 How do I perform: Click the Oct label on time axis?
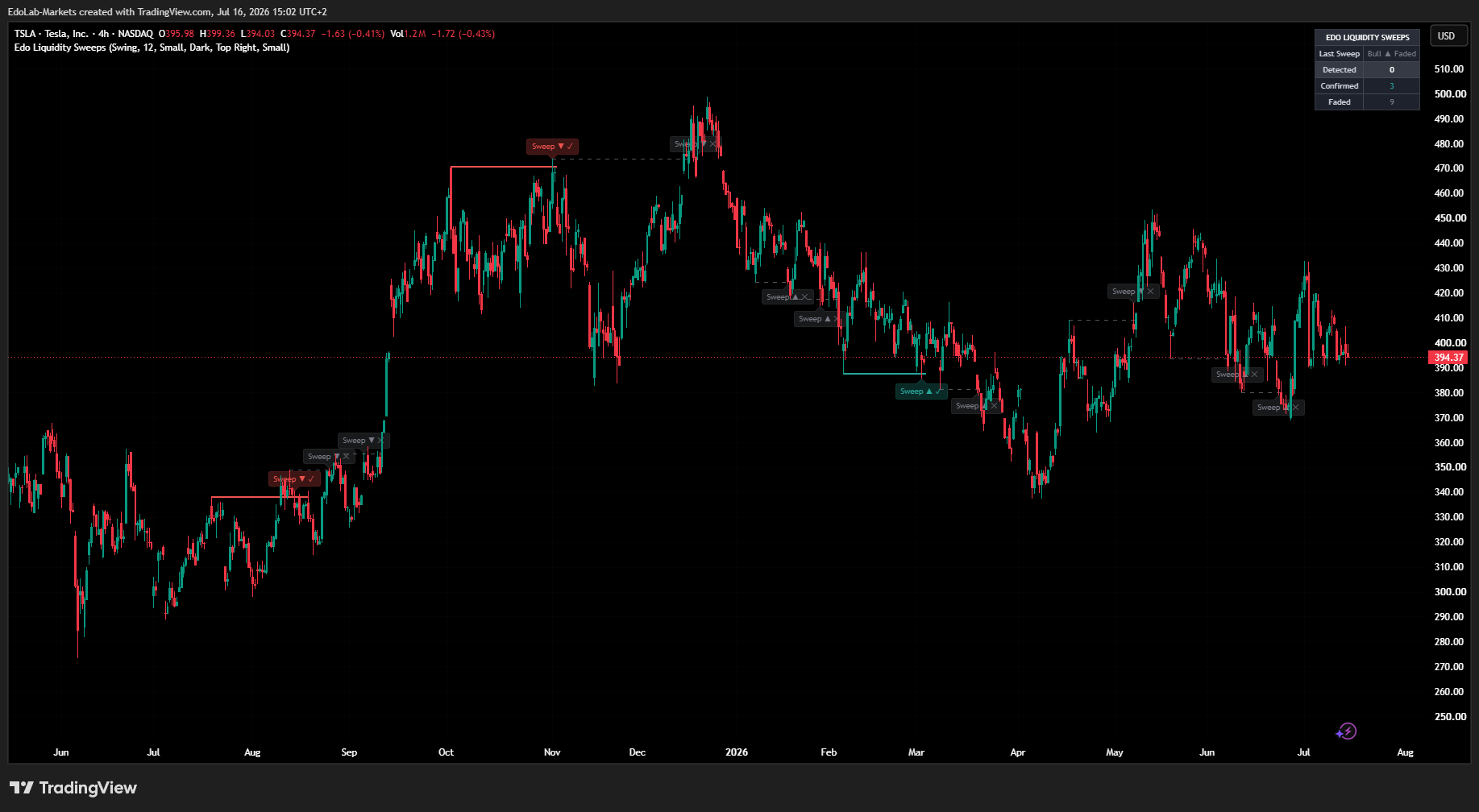[446, 752]
